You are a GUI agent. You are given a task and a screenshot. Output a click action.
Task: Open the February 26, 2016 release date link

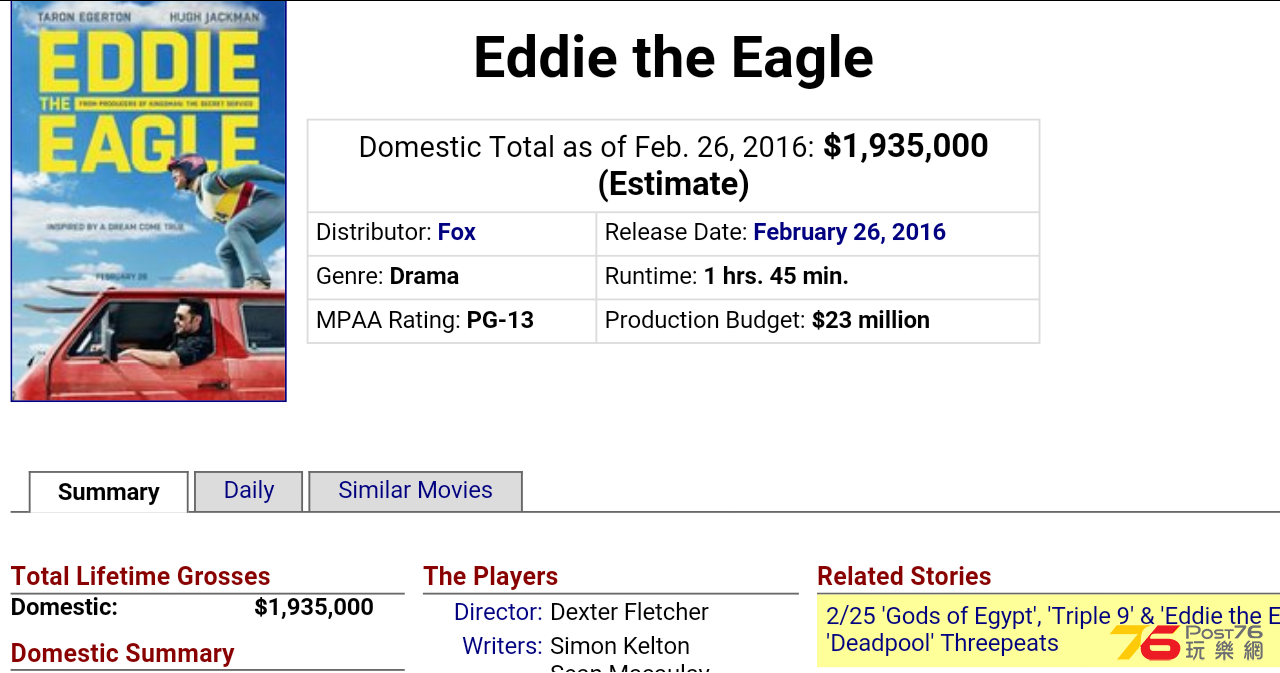[x=849, y=232]
